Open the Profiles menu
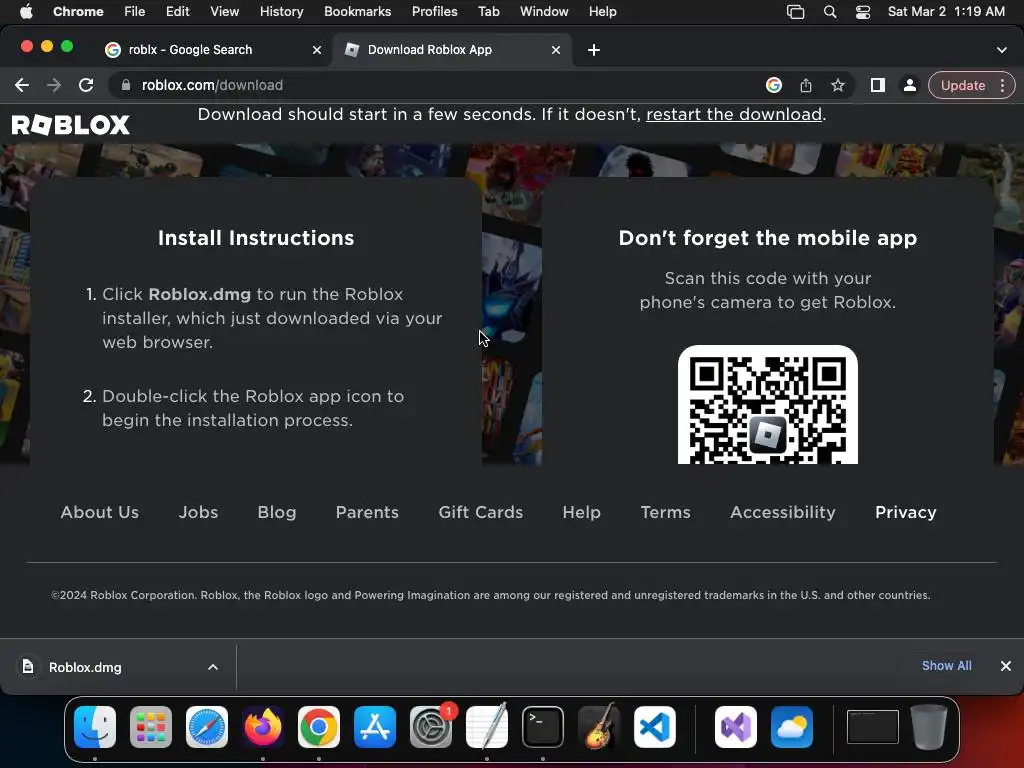 [x=434, y=12]
